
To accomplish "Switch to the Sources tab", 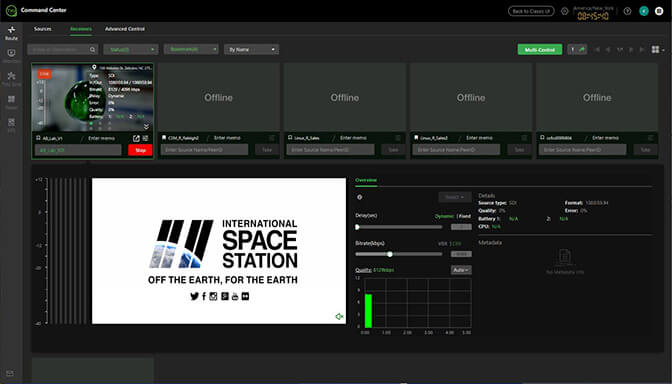I will (42, 29).
